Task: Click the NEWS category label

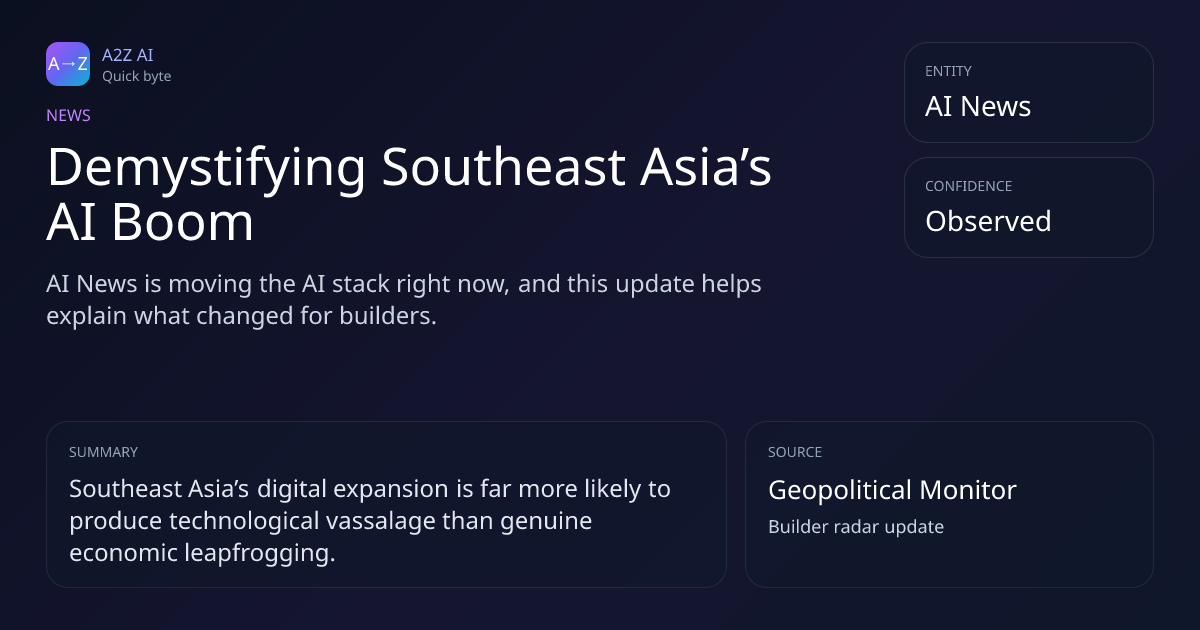Action: pos(68,115)
